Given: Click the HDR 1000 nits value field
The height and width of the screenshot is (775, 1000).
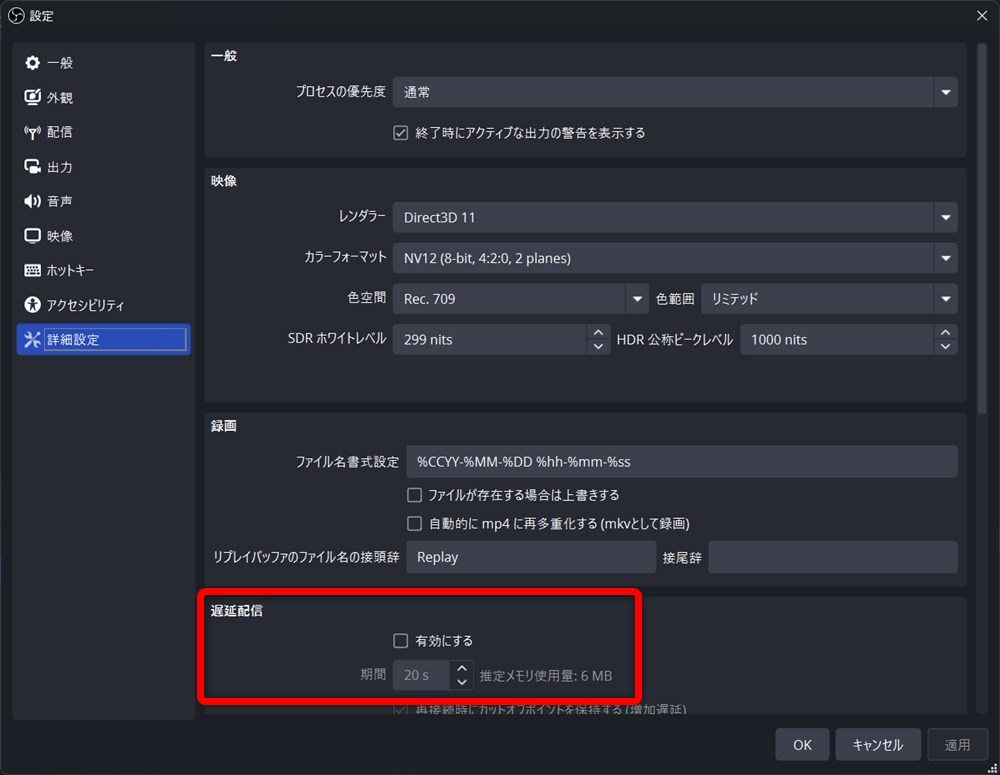Looking at the screenshot, I should click(837, 339).
